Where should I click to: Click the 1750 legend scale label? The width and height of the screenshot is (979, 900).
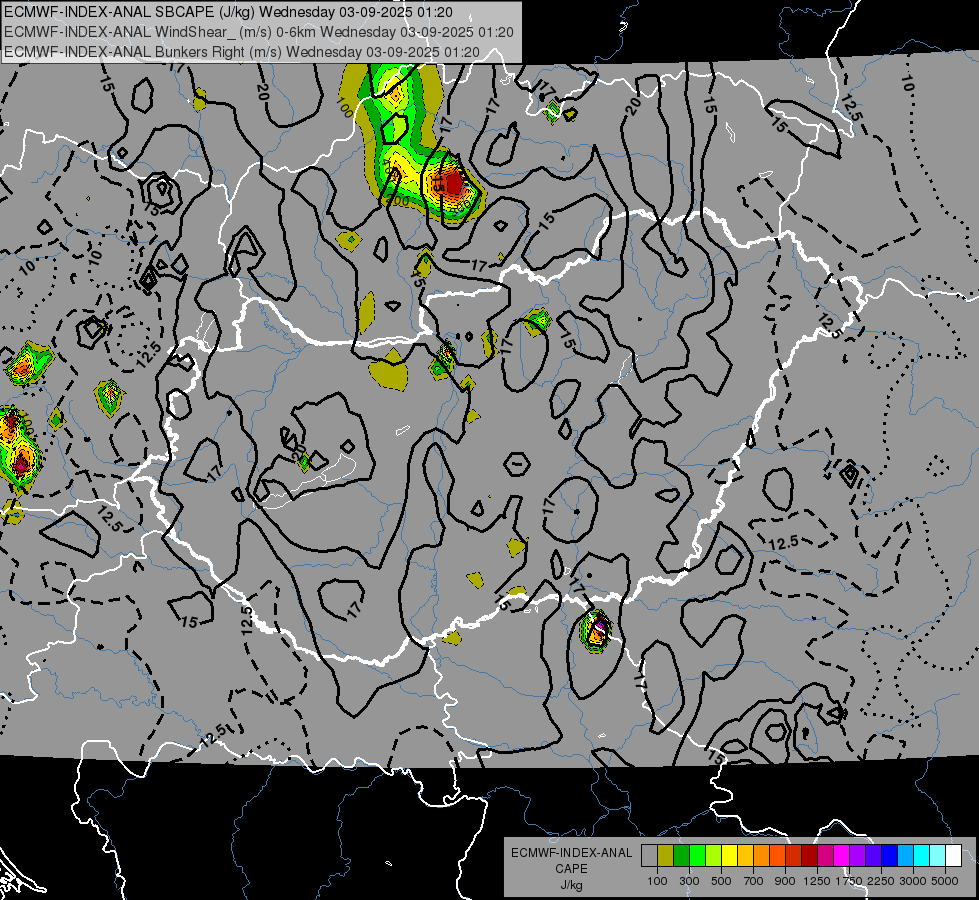(849, 881)
